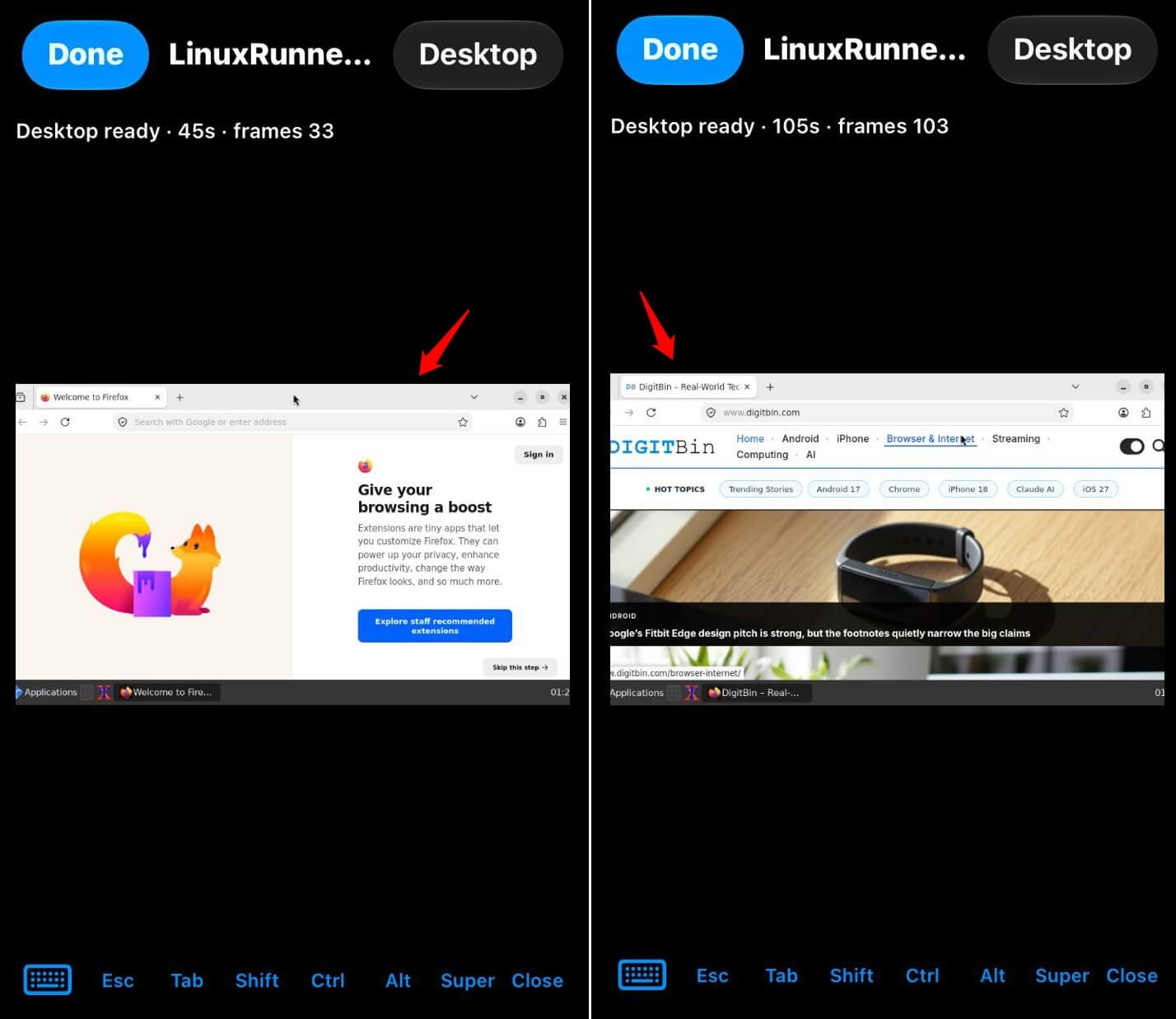1176x1019 pixels.
Task: Bookmark the DigitBin page with the star icon
Action: pos(1064,413)
